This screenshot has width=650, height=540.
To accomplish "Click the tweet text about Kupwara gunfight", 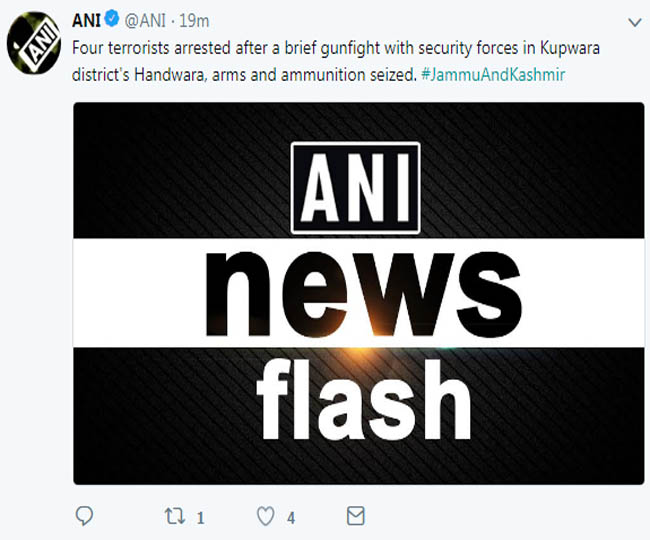I will coord(336,61).
